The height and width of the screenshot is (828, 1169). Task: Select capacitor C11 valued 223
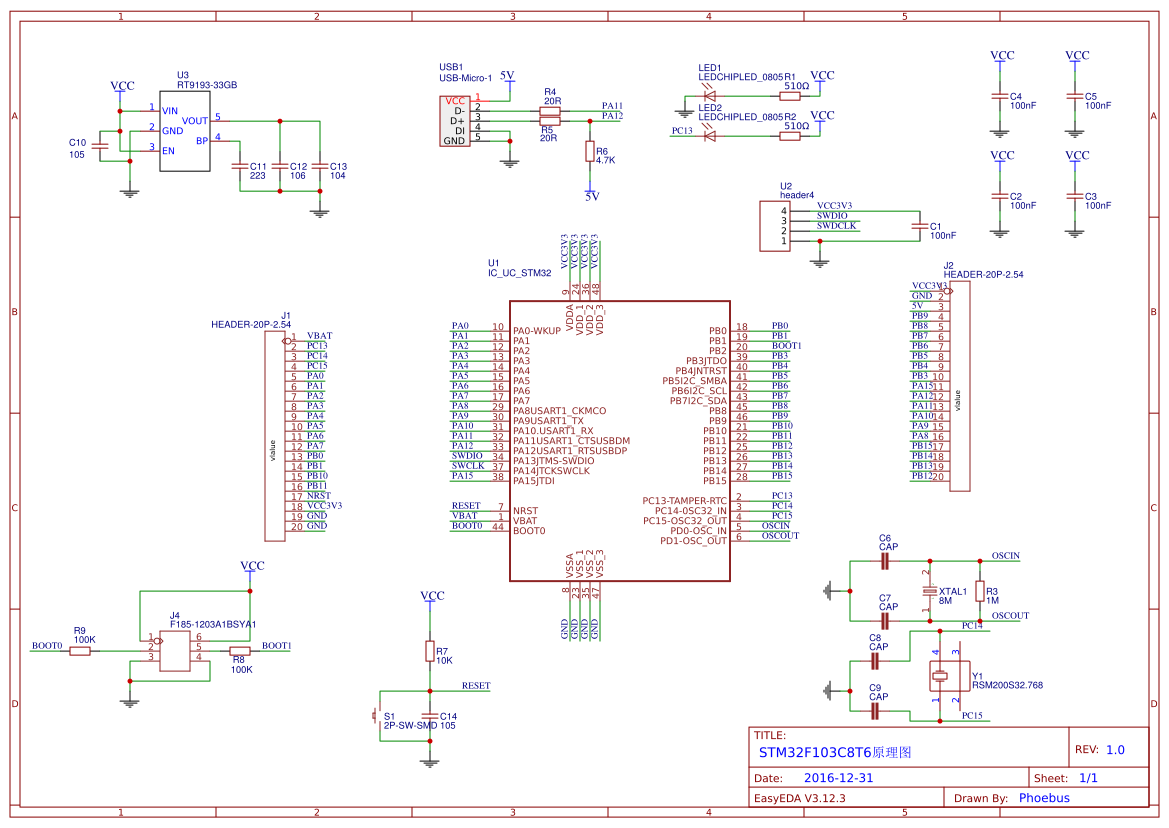click(x=239, y=167)
